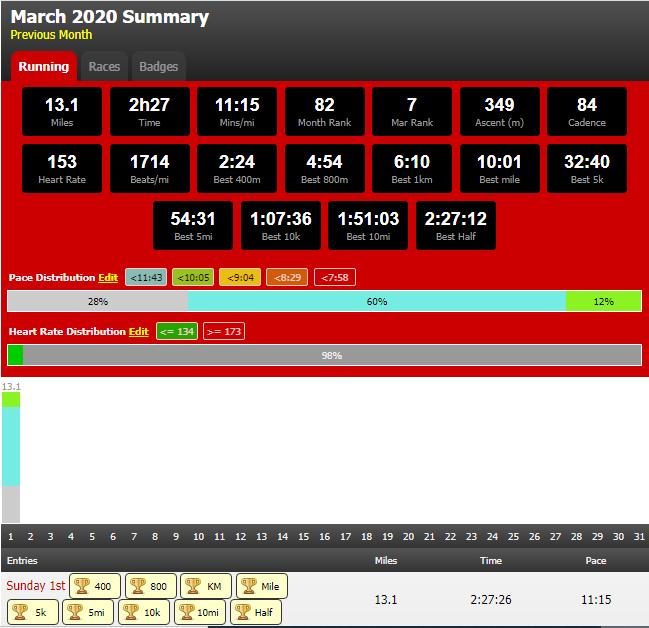Select day 15 on the date axis
The height and width of the screenshot is (628, 649).
[x=303, y=537]
